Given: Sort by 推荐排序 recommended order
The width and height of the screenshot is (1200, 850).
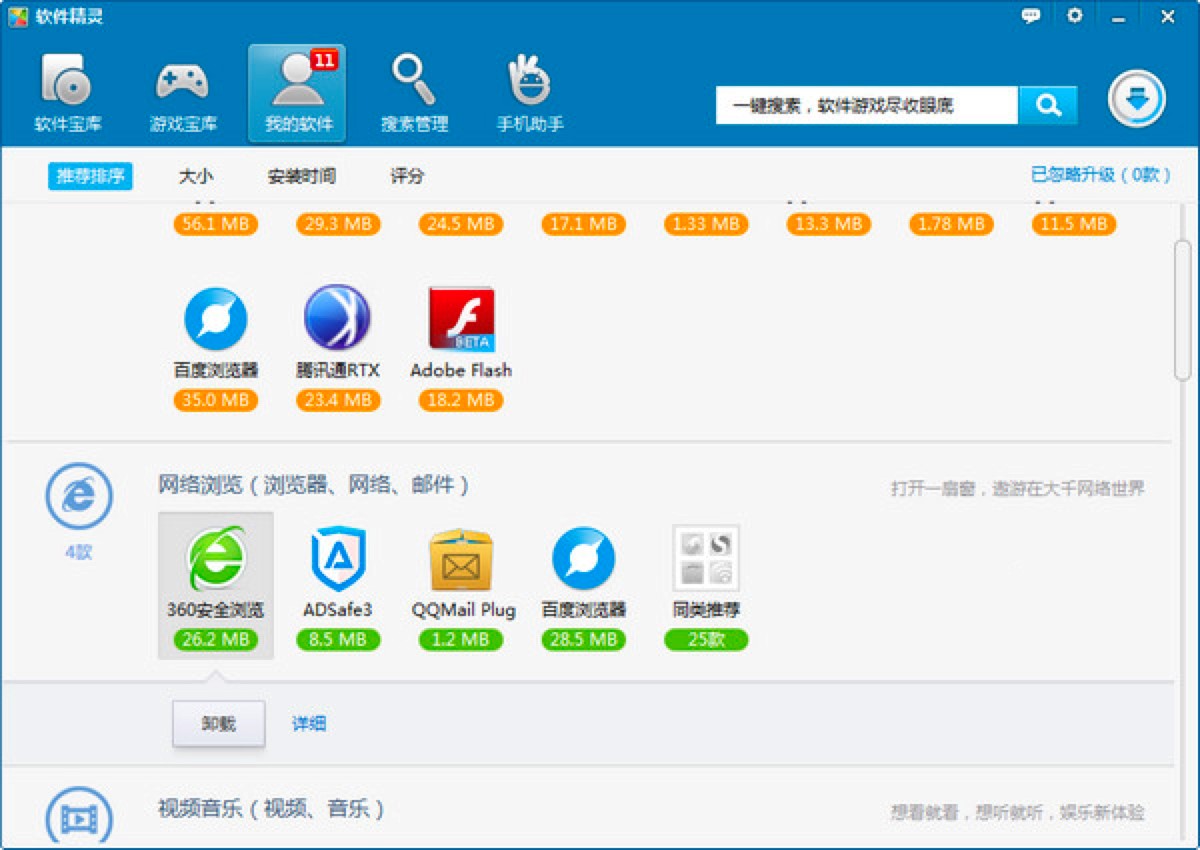Looking at the screenshot, I should click(x=90, y=176).
